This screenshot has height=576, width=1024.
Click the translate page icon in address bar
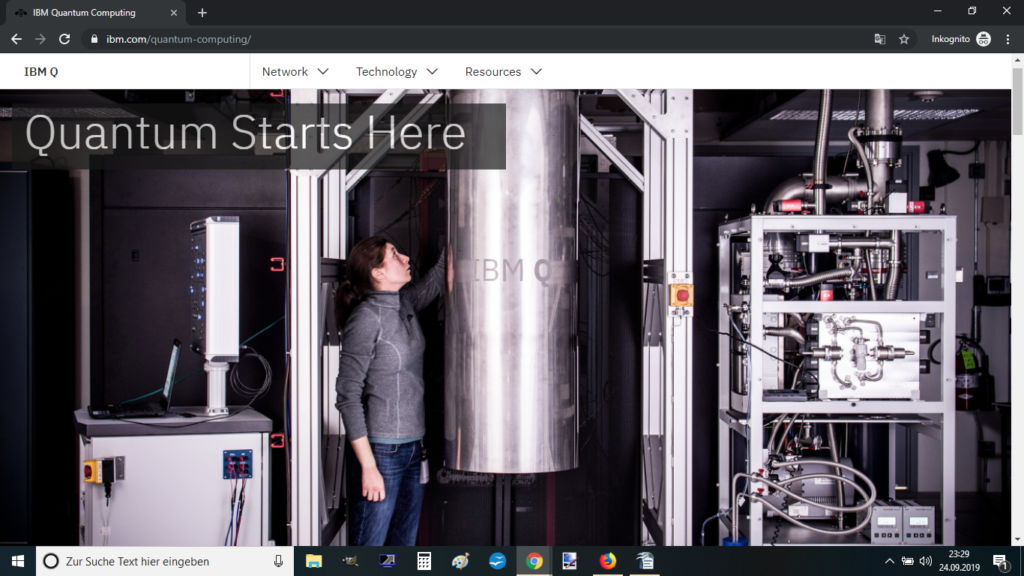[880, 39]
